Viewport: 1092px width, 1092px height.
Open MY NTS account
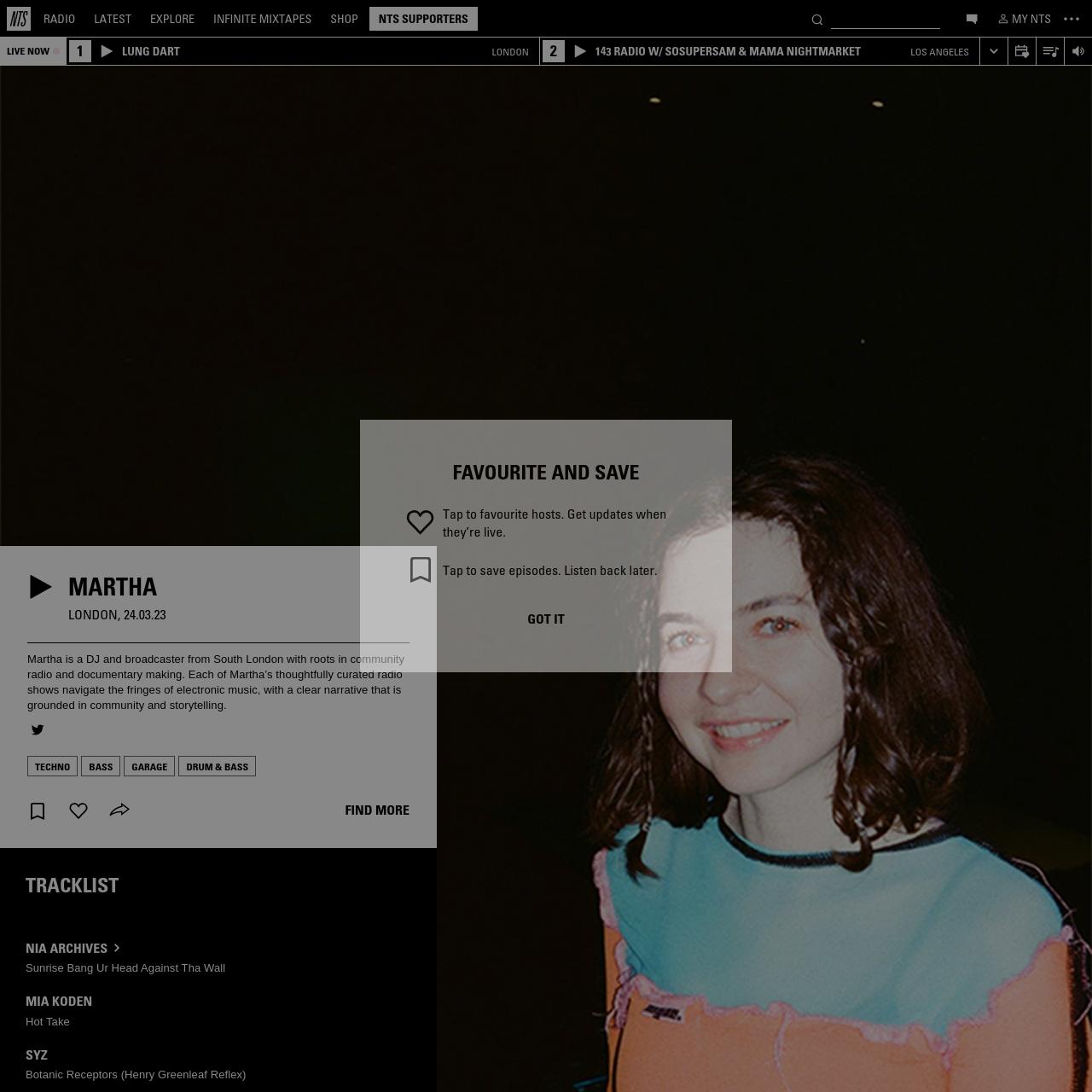pyautogui.click(x=1025, y=19)
